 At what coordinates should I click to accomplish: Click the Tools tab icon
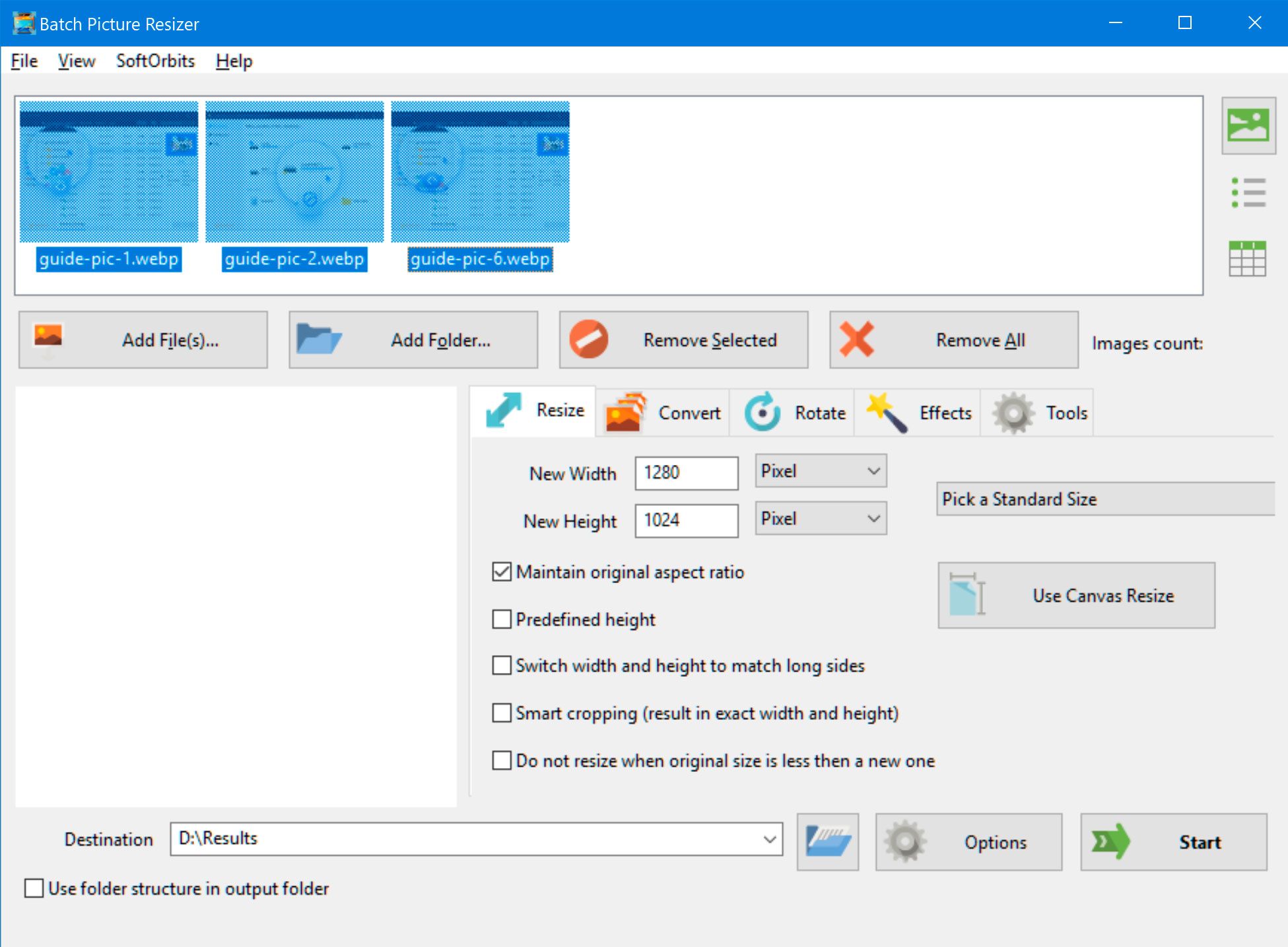[1013, 411]
